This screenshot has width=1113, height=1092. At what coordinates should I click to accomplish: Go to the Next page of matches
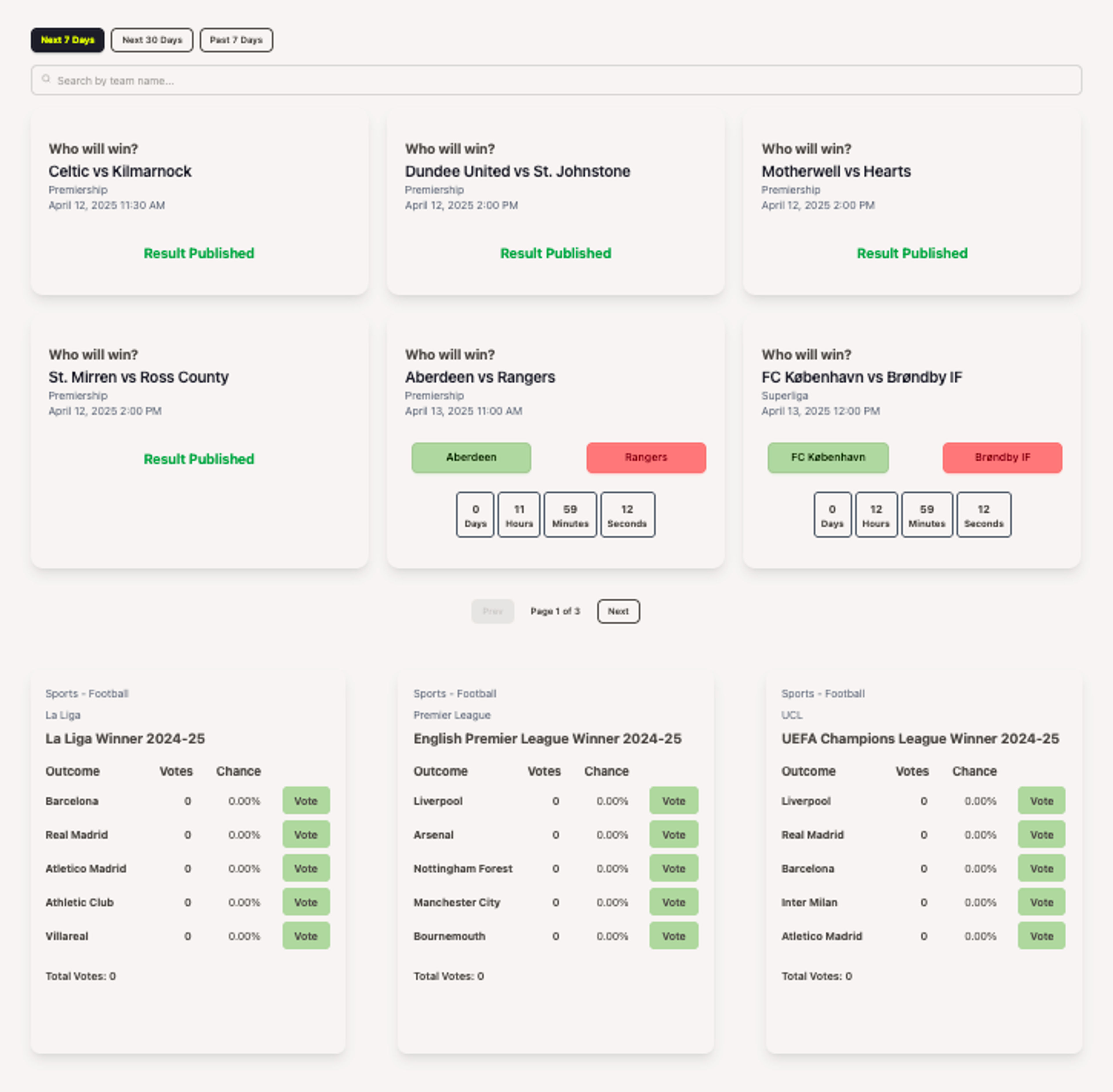pos(618,611)
